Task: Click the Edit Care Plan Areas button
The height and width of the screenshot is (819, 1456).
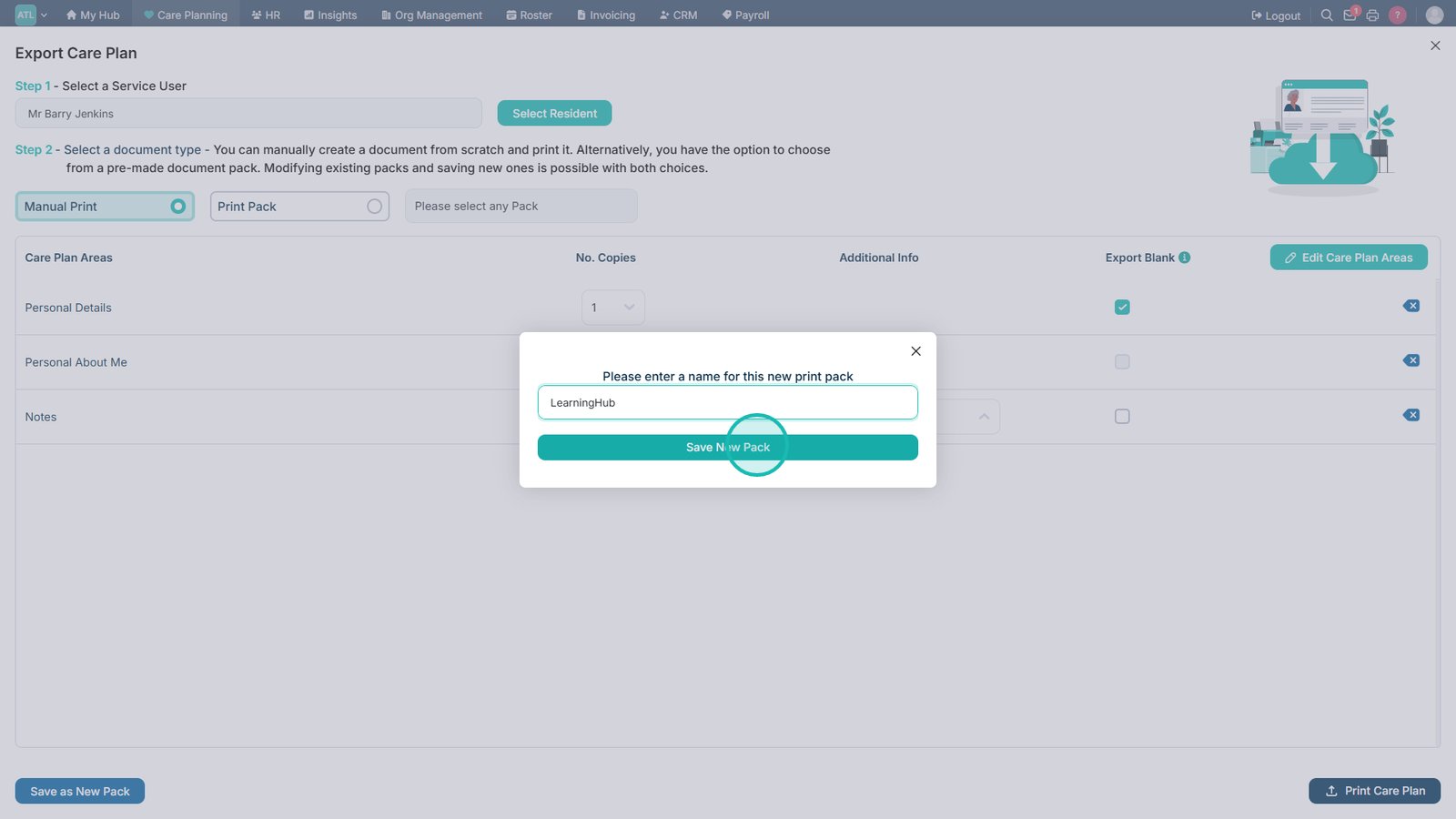Action: (x=1349, y=258)
